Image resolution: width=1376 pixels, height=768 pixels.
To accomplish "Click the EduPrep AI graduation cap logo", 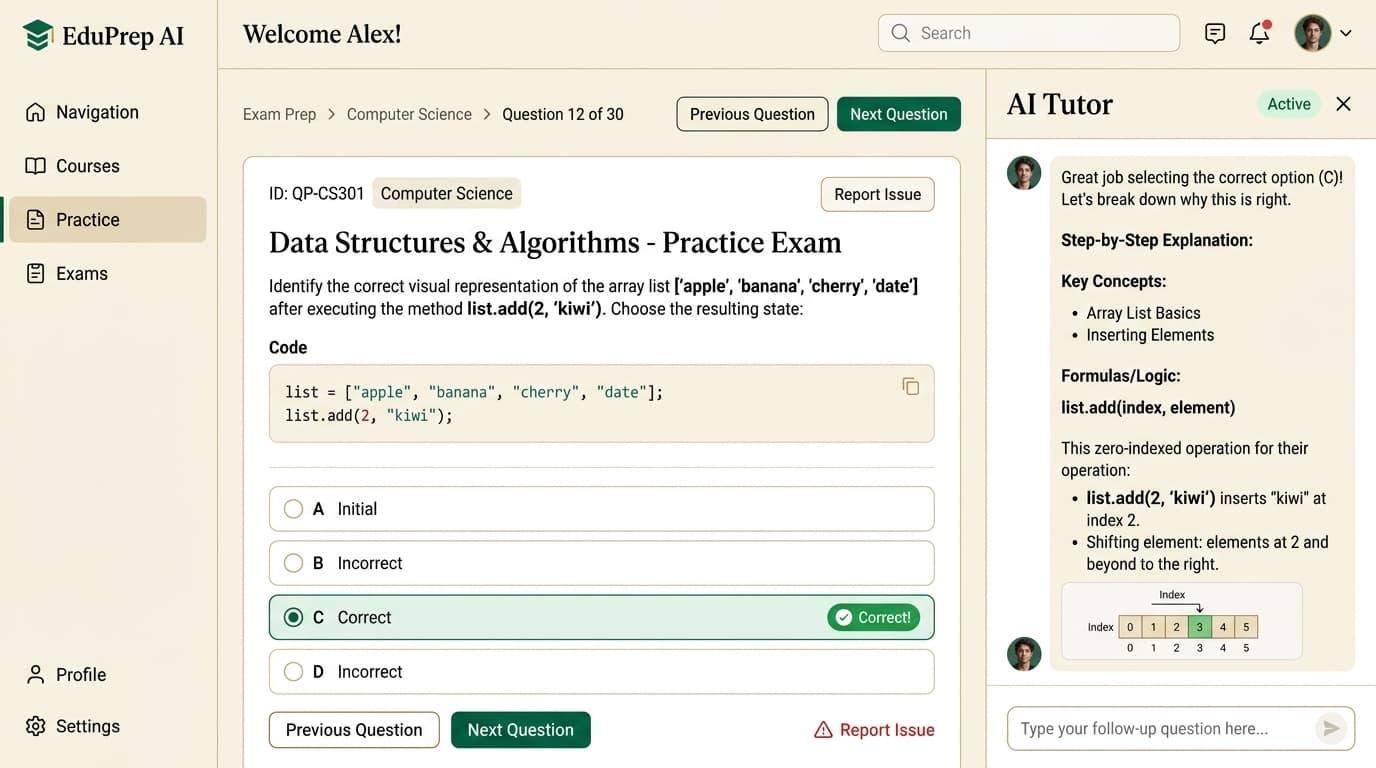I will pyautogui.click(x=38, y=36).
